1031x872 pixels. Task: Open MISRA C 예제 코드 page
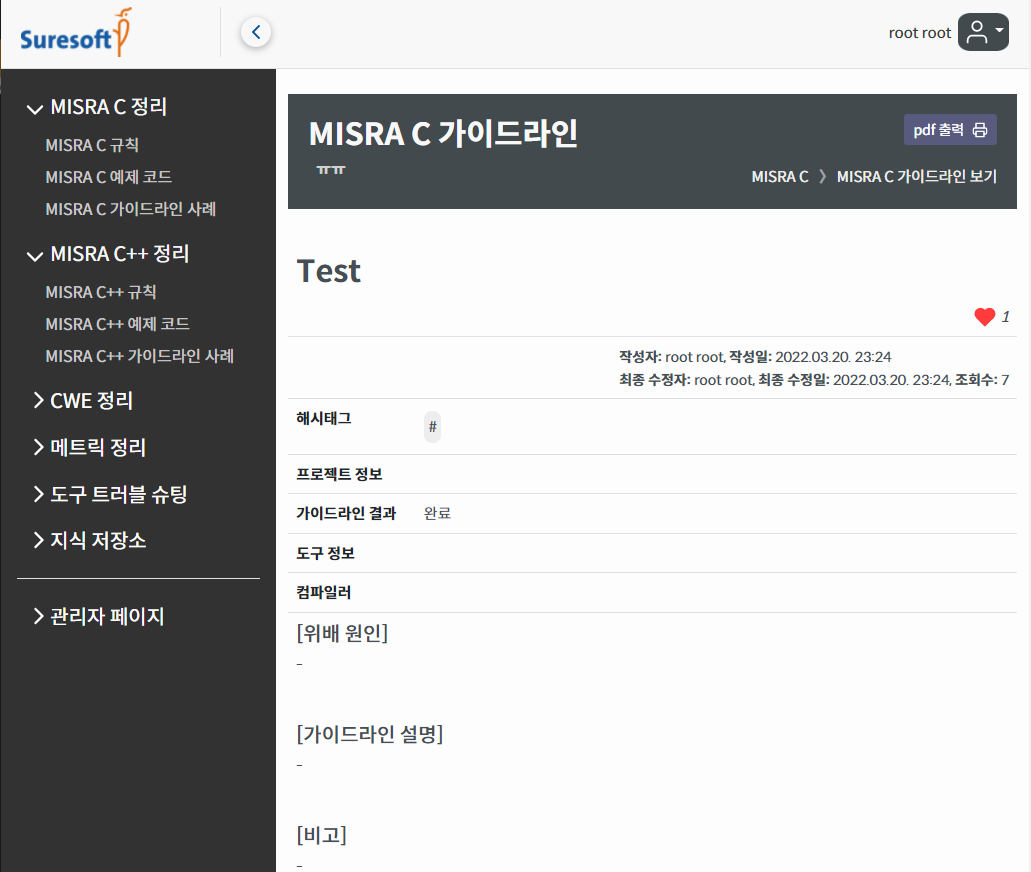(108, 177)
